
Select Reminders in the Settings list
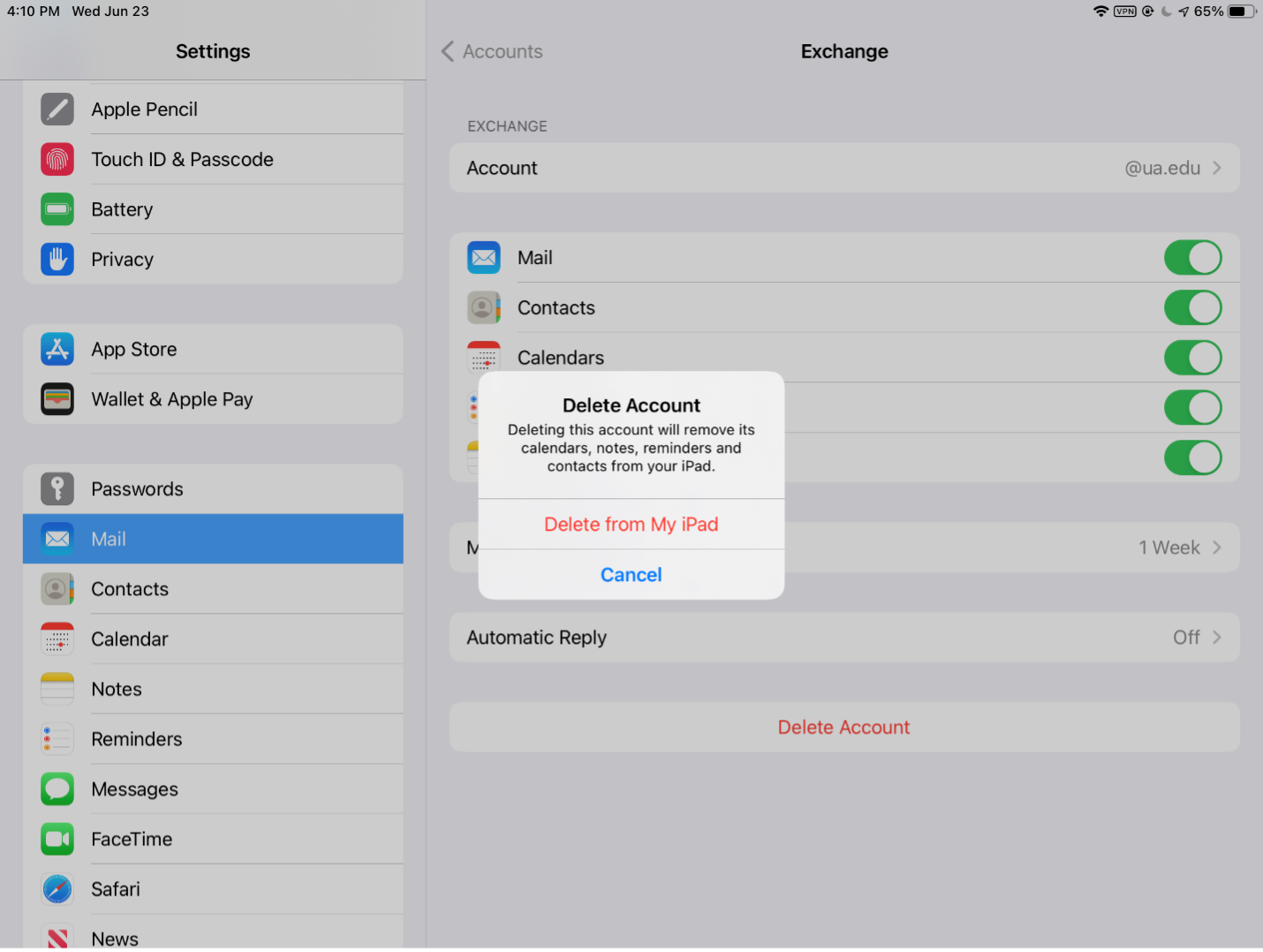pos(213,739)
